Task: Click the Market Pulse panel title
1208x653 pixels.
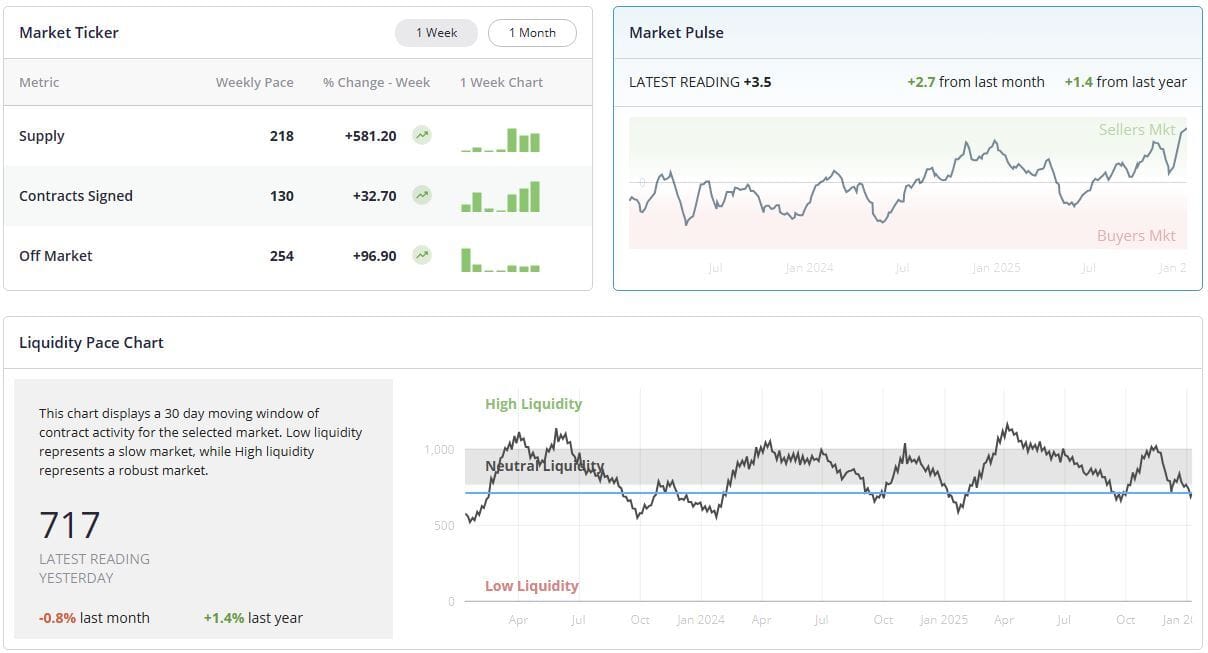Action: pos(676,32)
